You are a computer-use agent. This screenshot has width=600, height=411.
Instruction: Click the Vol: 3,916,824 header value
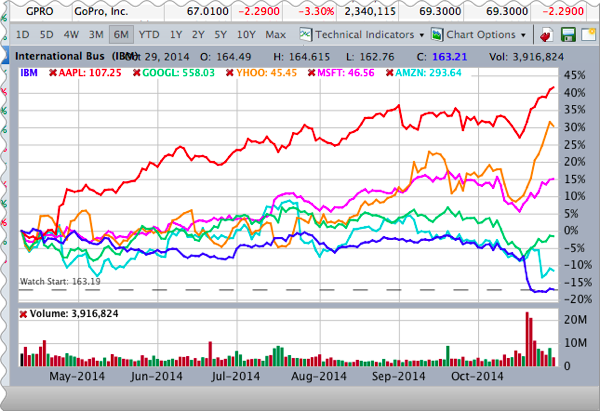coord(527,57)
